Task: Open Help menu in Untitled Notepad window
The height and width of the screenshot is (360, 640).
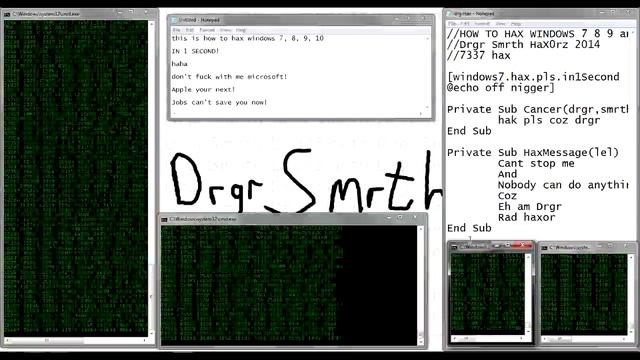Action: pos(241,30)
